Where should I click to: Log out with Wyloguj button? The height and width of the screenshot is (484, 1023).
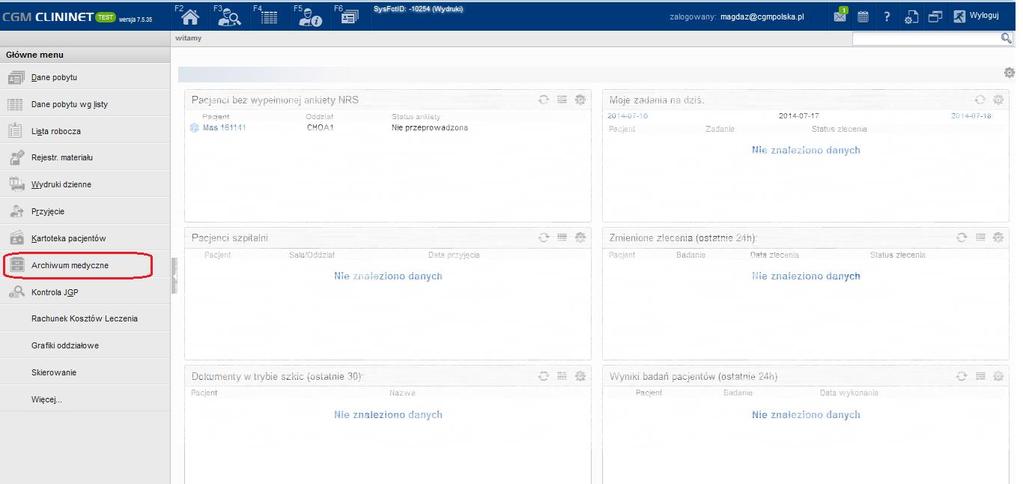click(x=976, y=16)
